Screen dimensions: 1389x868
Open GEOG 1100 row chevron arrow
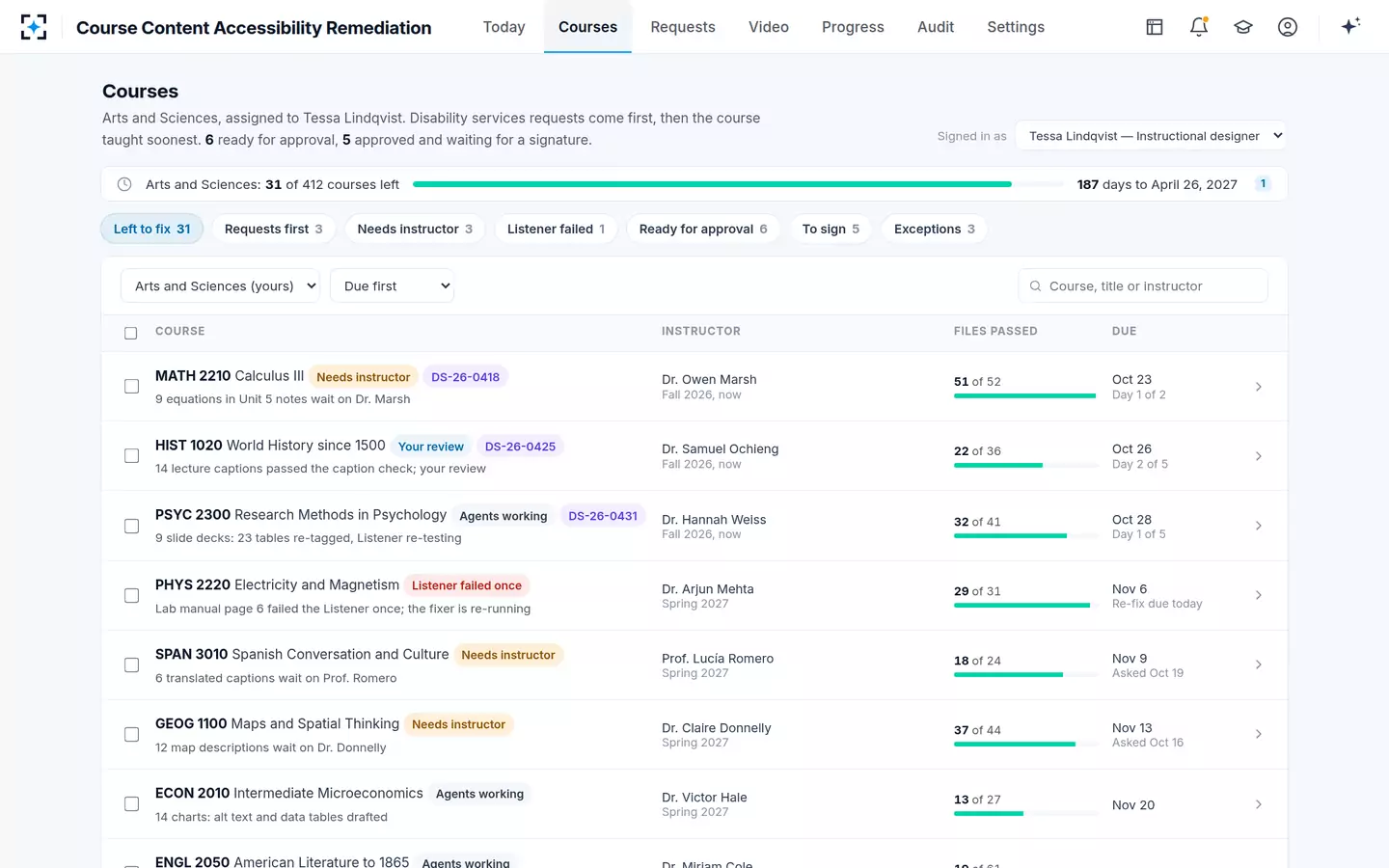1259,734
